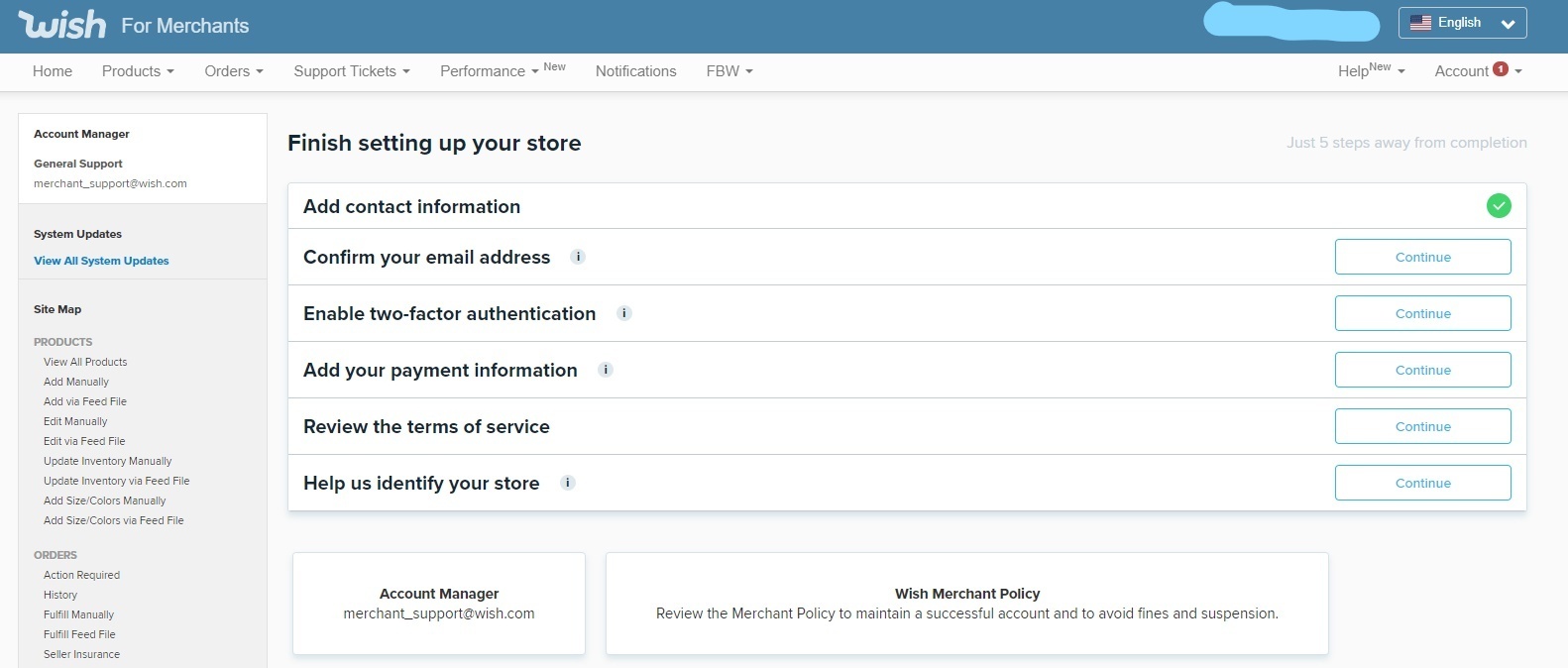This screenshot has width=1568, height=668.
Task: Click info icon beside Confirm your email address
Action: pos(578,257)
